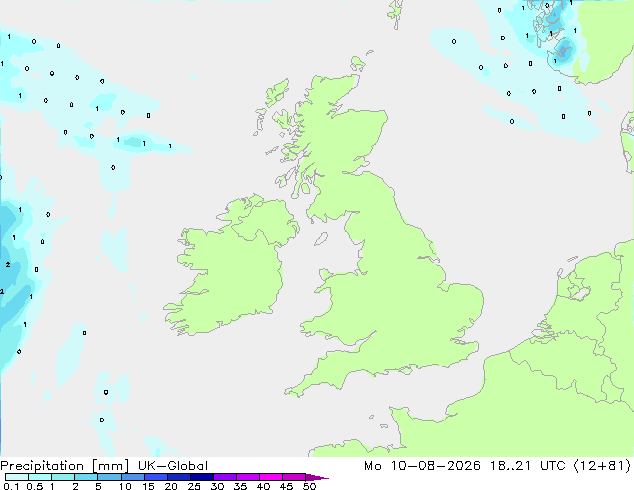Click the '(12+81)' forecast run label
The height and width of the screenshot is (490, 634).
602,466
